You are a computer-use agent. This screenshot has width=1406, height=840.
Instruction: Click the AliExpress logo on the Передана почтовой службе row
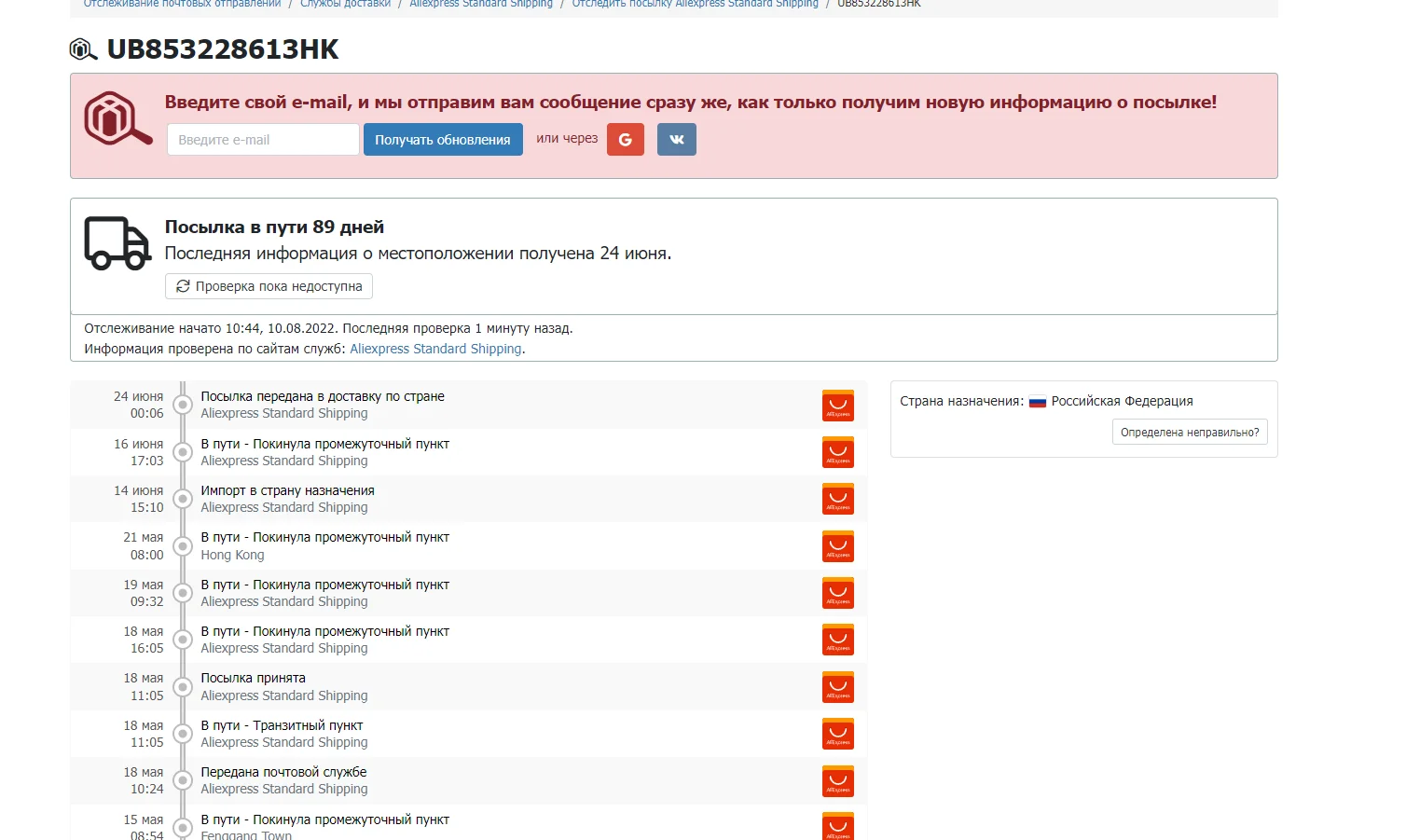point(838,781)
